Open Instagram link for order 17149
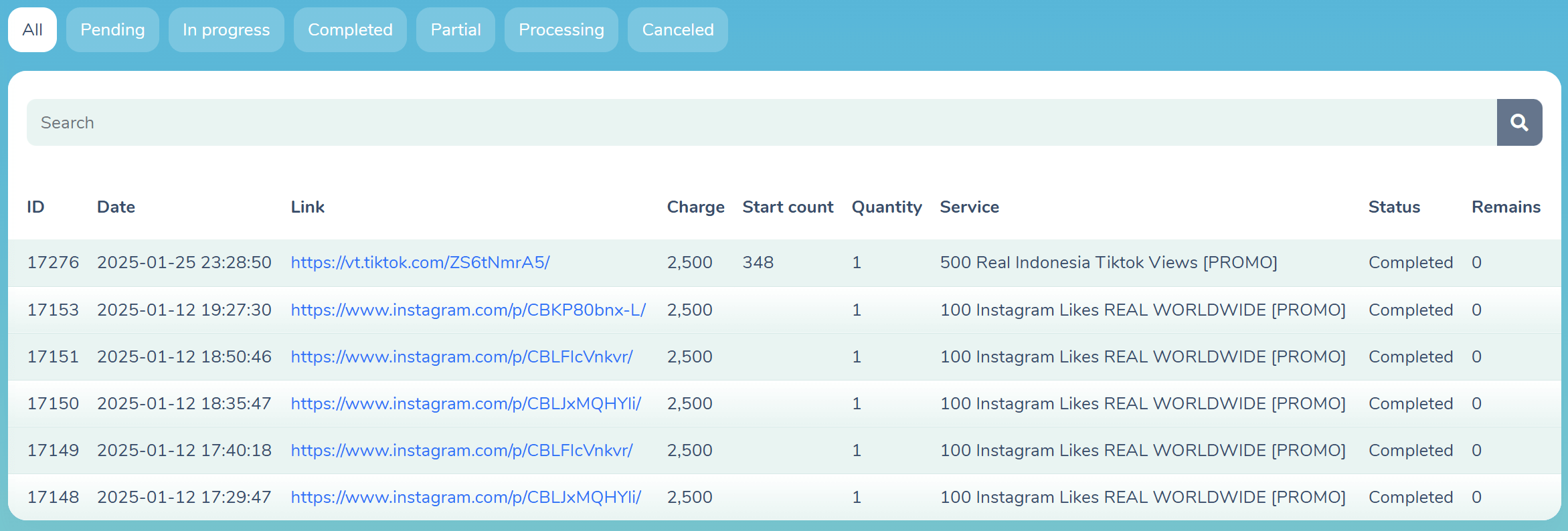 [x=461, y=450]
